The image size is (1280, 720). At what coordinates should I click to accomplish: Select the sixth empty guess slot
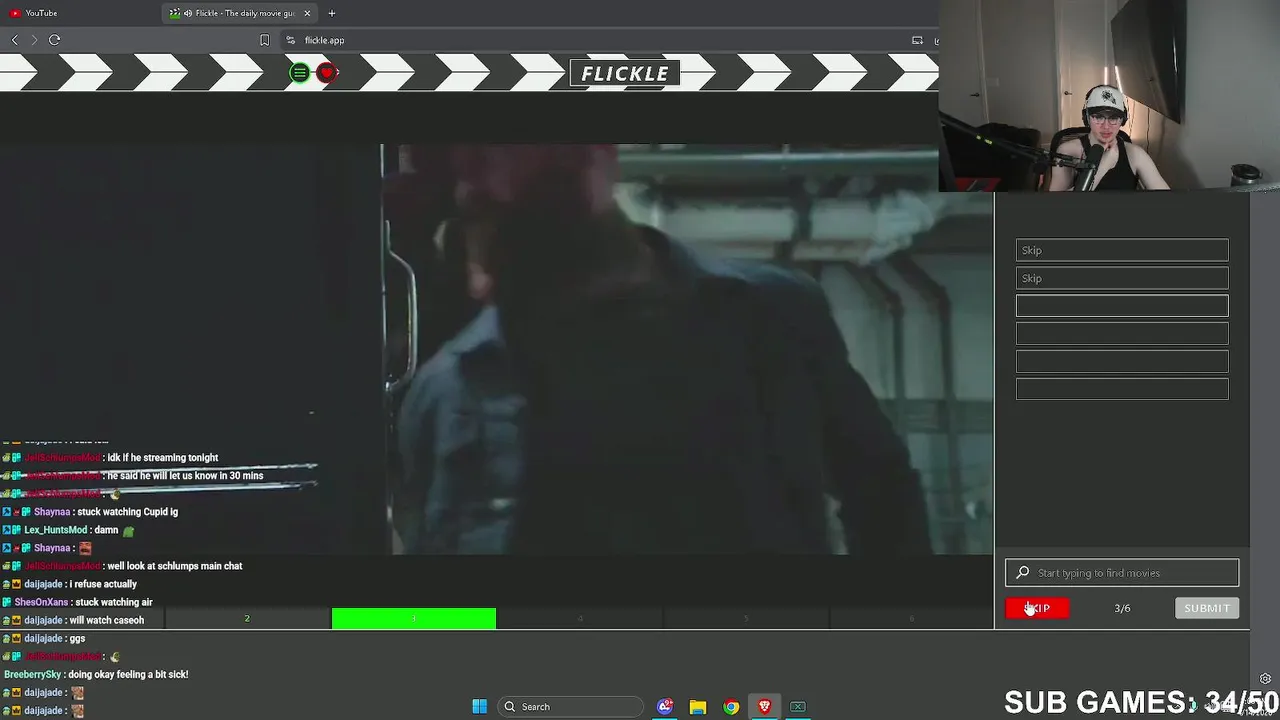(1122, 390)
